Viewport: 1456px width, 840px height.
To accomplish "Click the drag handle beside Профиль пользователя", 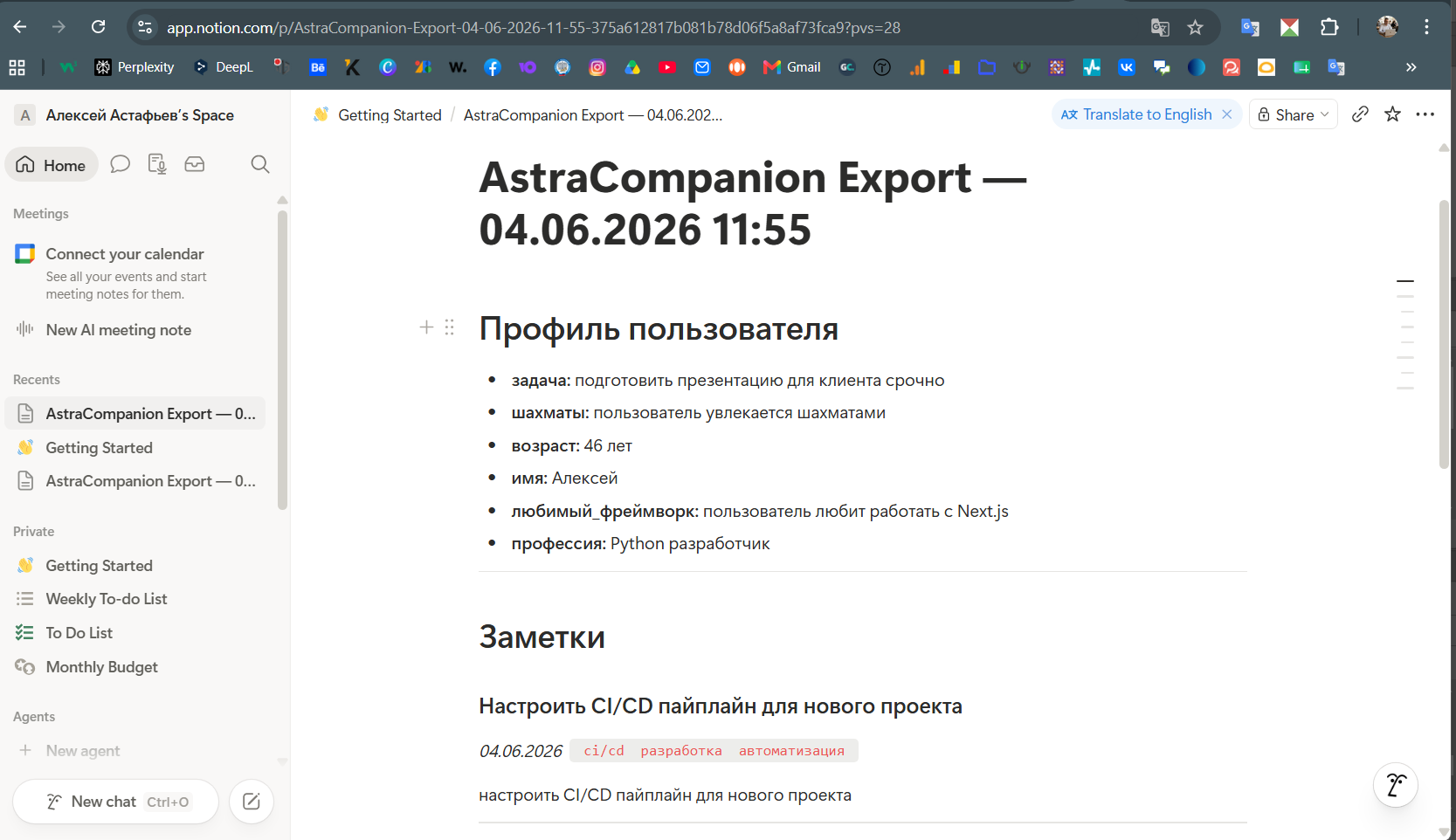I will (x=449, y=327).
